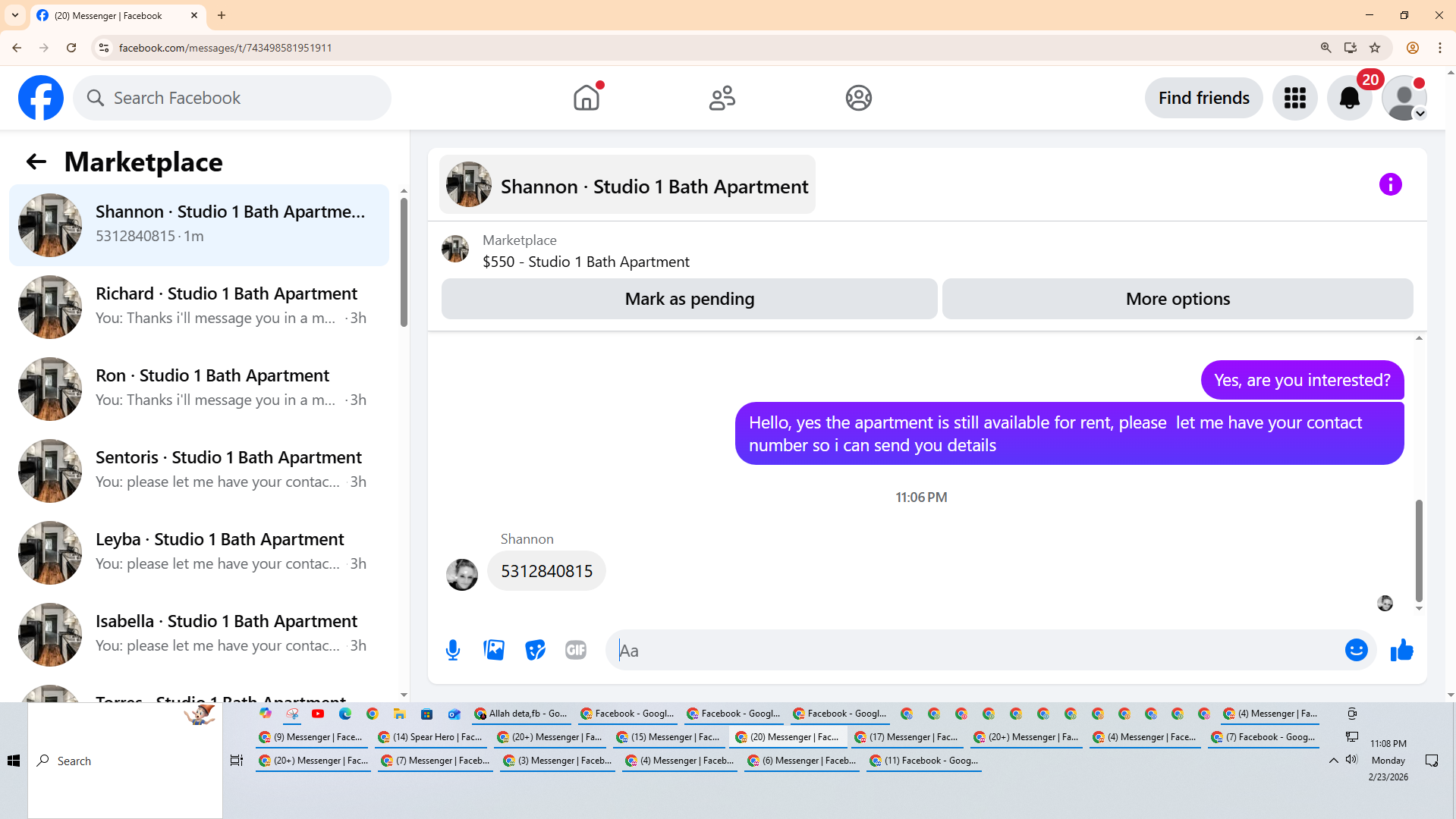Open the Home feed icon
Screen dimensions: 1456x819
[x=586, y=98]
